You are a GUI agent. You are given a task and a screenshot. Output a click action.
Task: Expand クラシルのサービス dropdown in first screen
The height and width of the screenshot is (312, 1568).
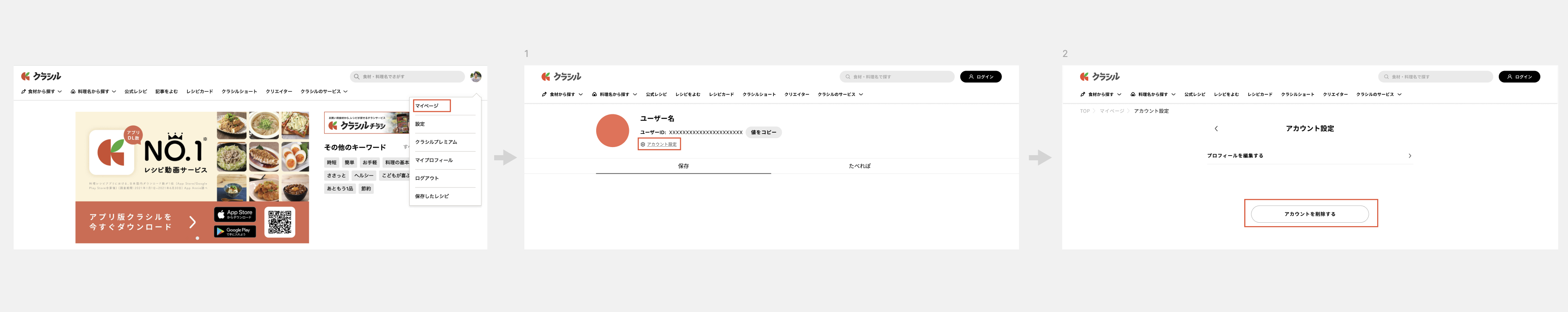tap(324, 91)
